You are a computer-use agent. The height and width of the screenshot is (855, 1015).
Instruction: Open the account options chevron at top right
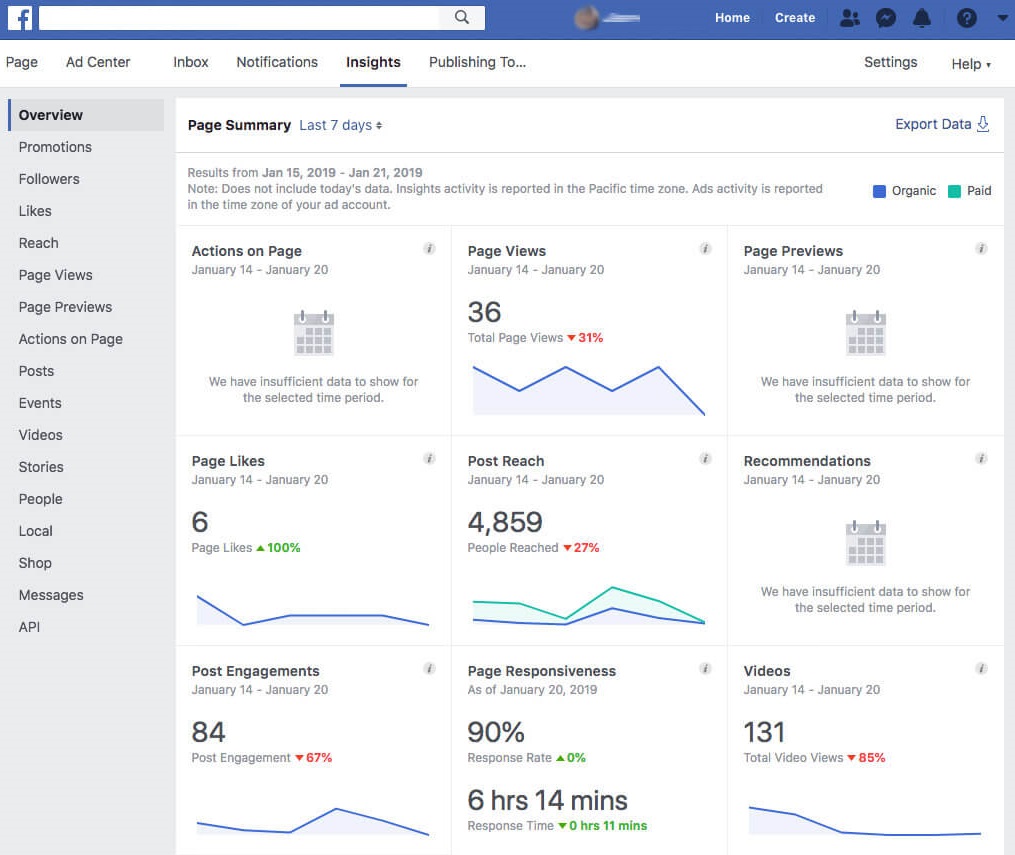[x=1002, y=17]
